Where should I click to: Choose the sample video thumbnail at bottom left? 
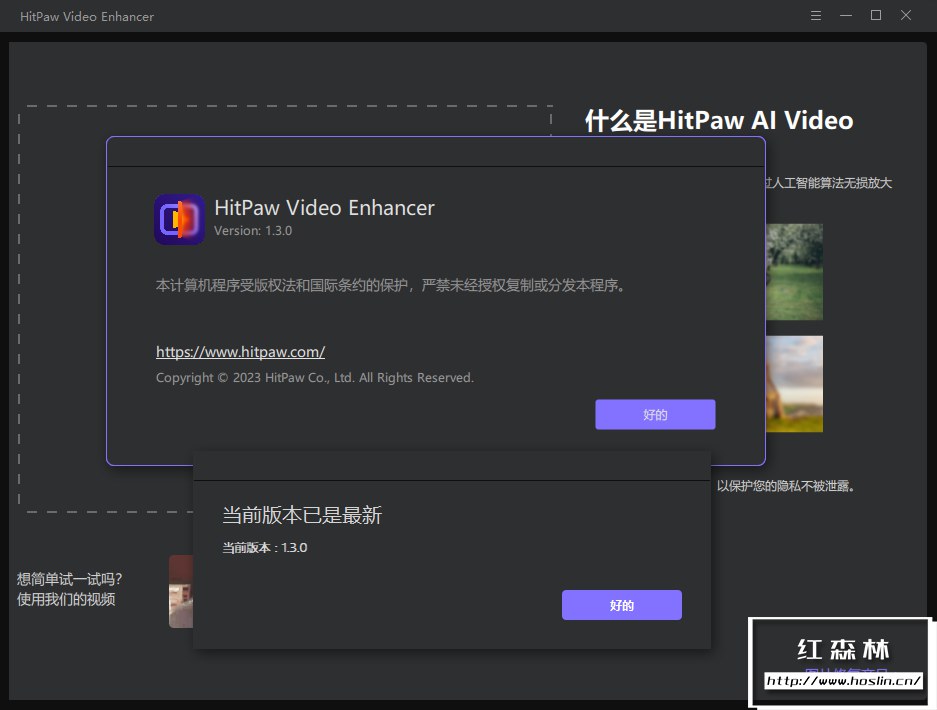181,591
